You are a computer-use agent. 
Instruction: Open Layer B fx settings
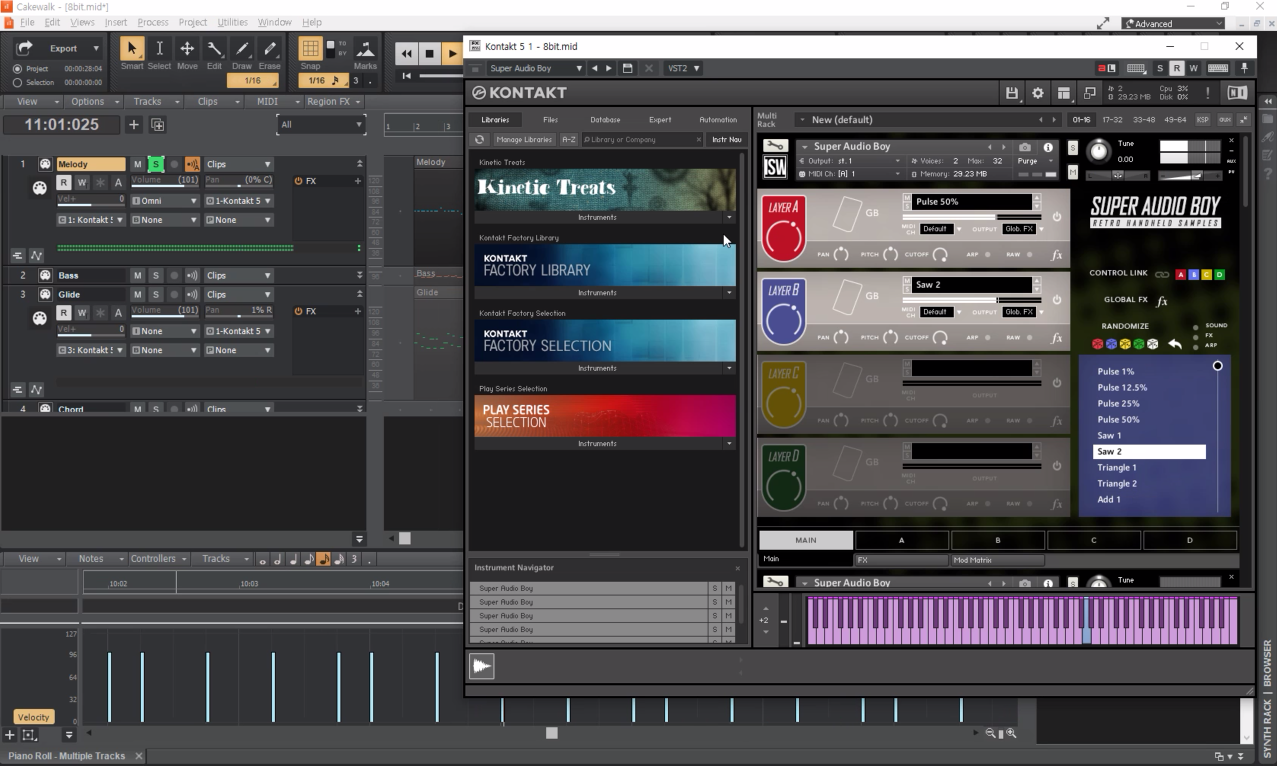coord(1056,338)
